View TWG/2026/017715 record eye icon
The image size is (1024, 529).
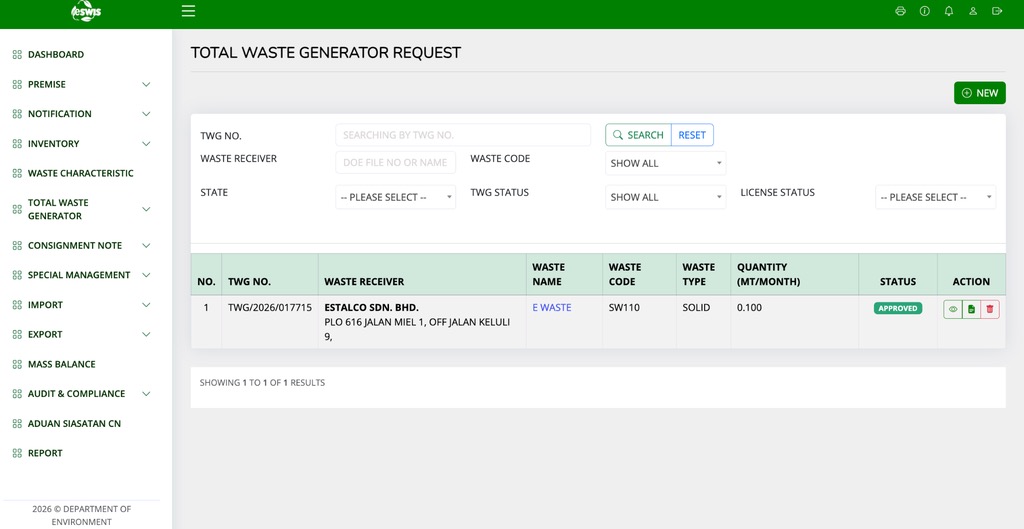(x=953, y=310)
